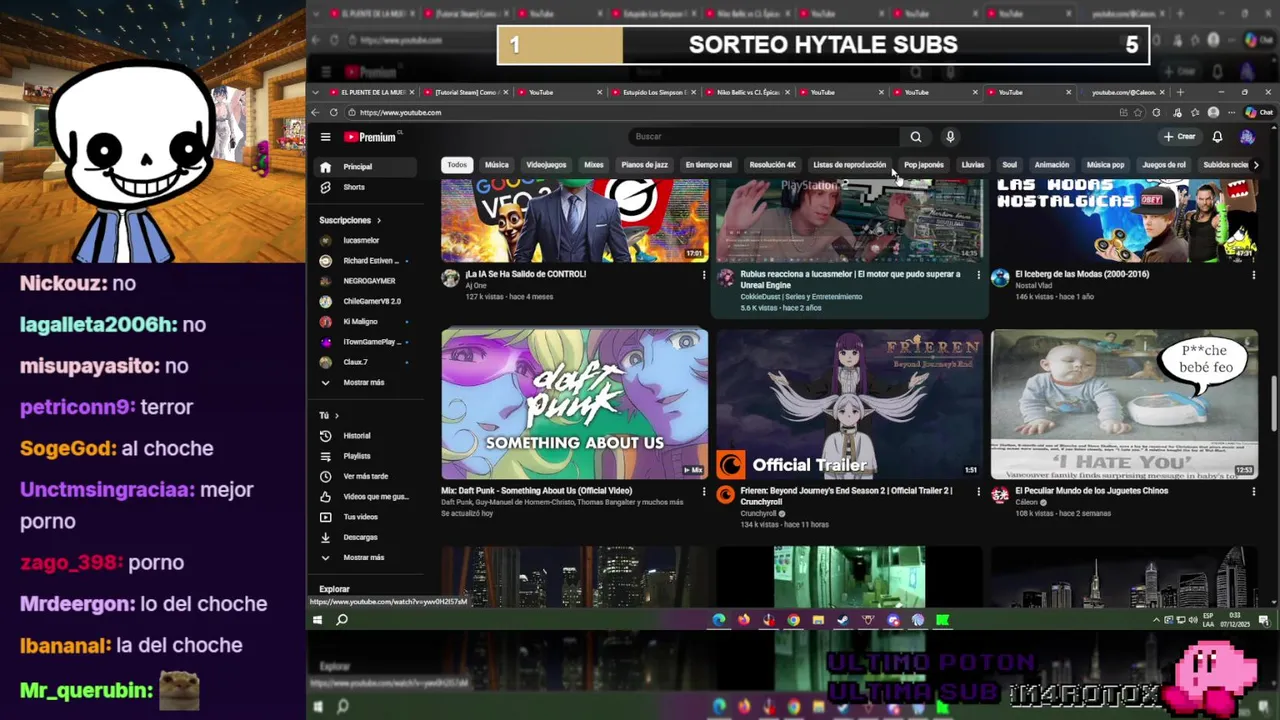Select the Animación filter chip
The image size is (1280, 720).
(x=1052, y=165)
